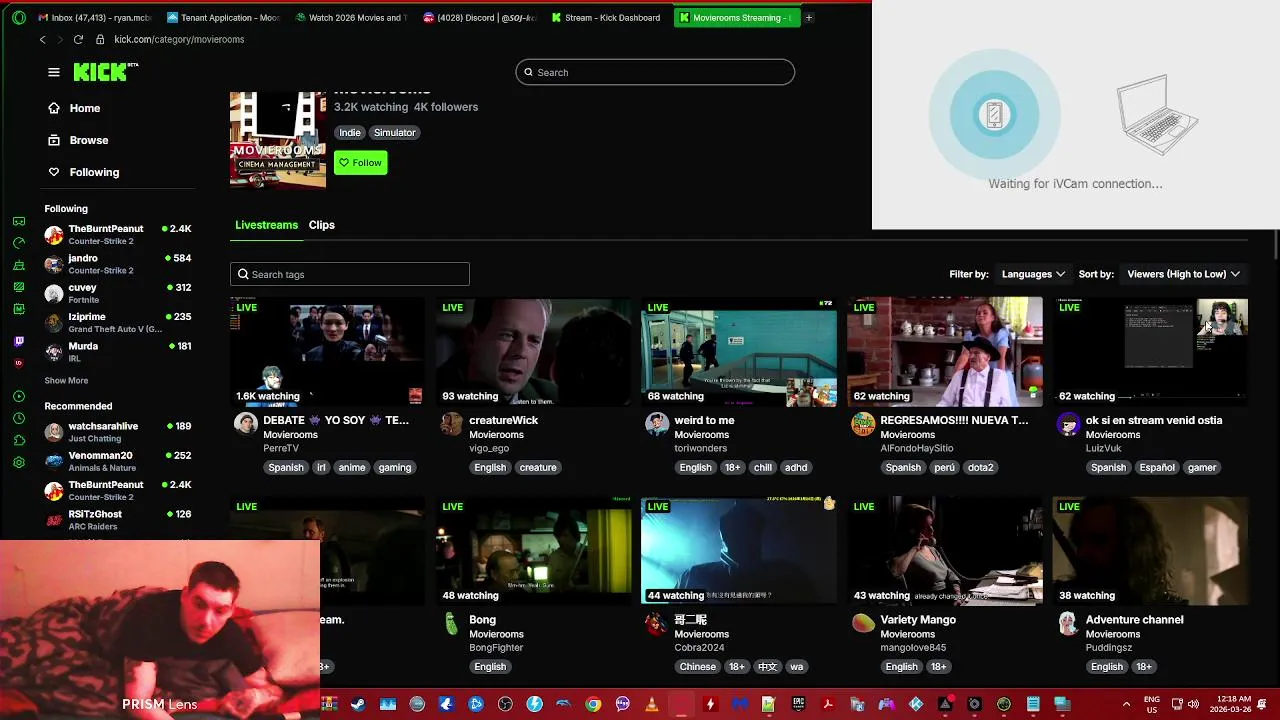Reload the current page
Viewport: 1280px width, 720px height.
[x=78, y=39]
